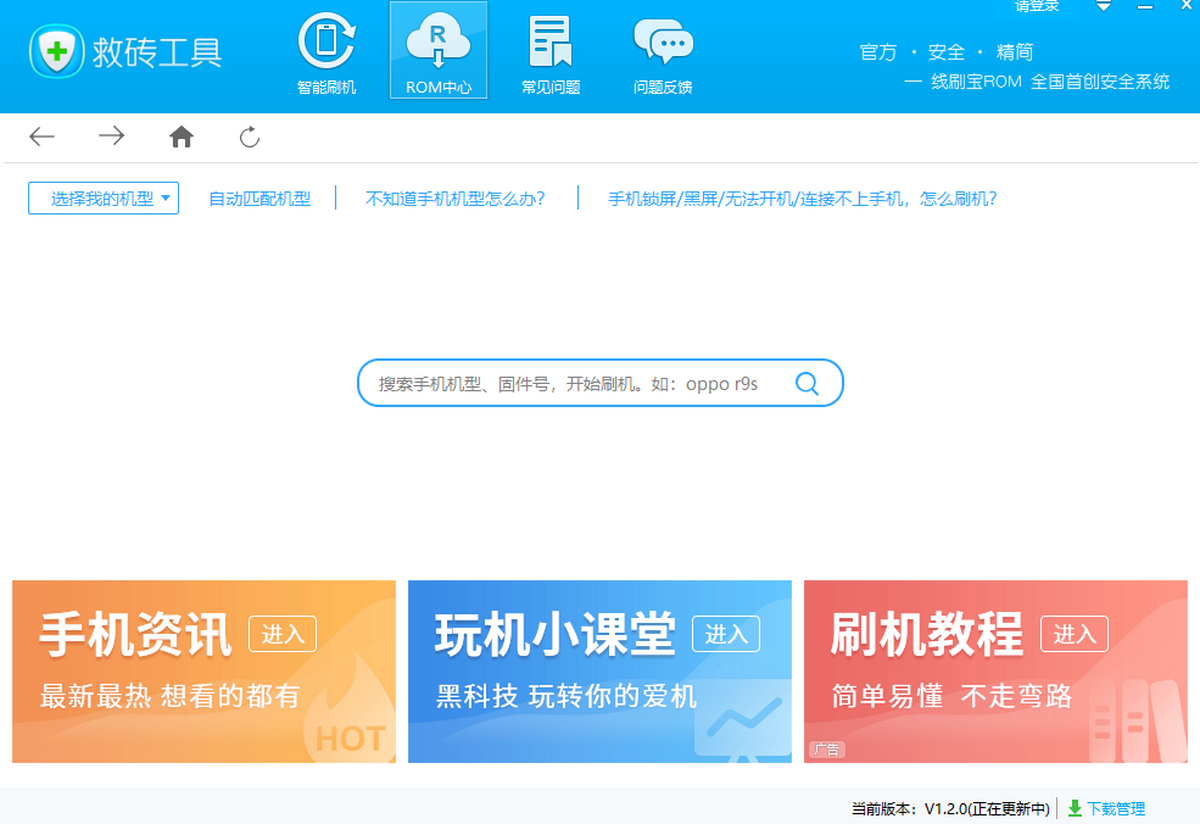Open the 常见问题 FAQ section
Viewport: 1200px width, 824px height.
click(x=551, y=55)
